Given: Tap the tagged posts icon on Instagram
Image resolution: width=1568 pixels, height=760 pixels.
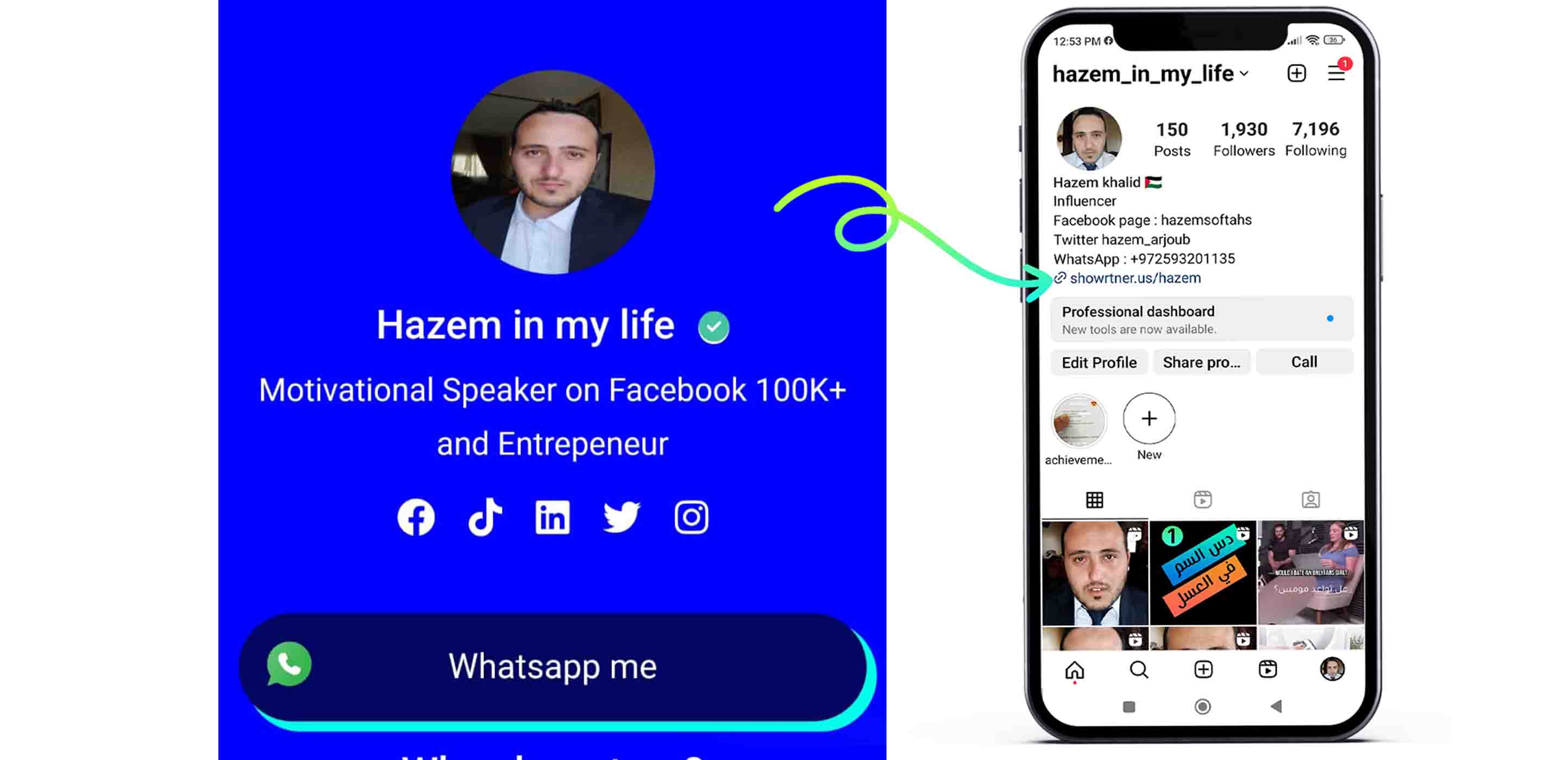Looking at the screenshot, I should point(1310,499).
